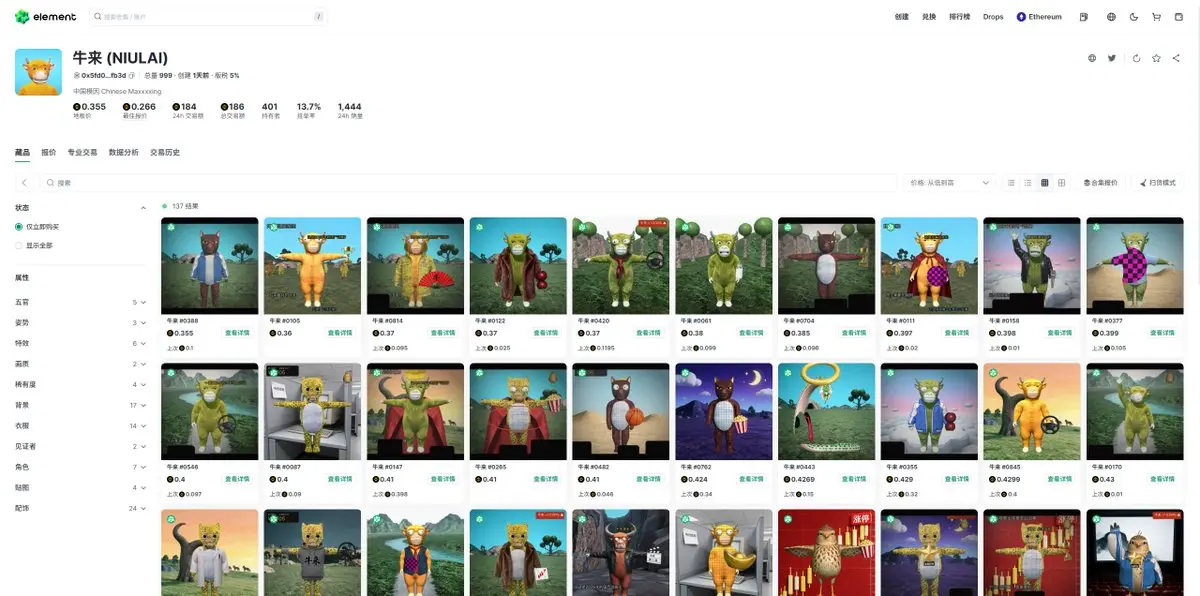Expand the 姿势 attribute filter
Screen dimensions: 1200x596
point(80,323)
